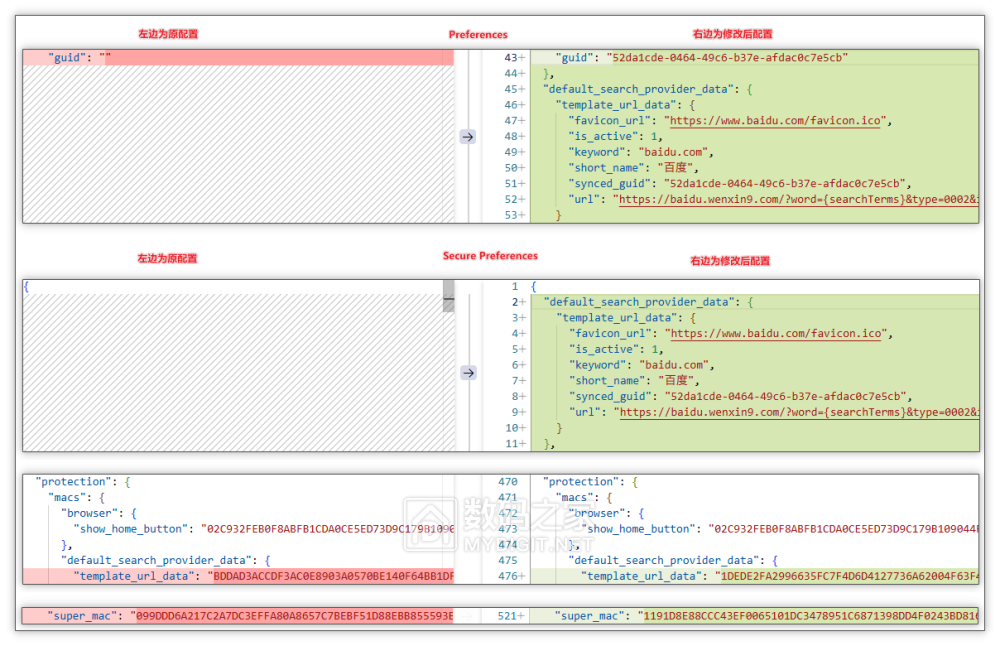This screenshot has width=1000, height=646.
Task: Click the revert arrow in the Secure Preferences diff
Action: pos(467,372)
